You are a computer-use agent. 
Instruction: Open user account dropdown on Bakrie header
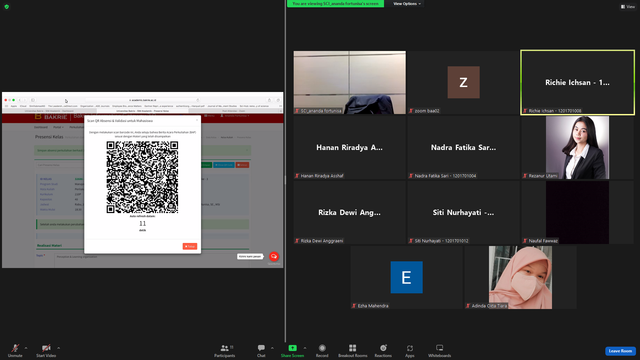coord(235,116)
